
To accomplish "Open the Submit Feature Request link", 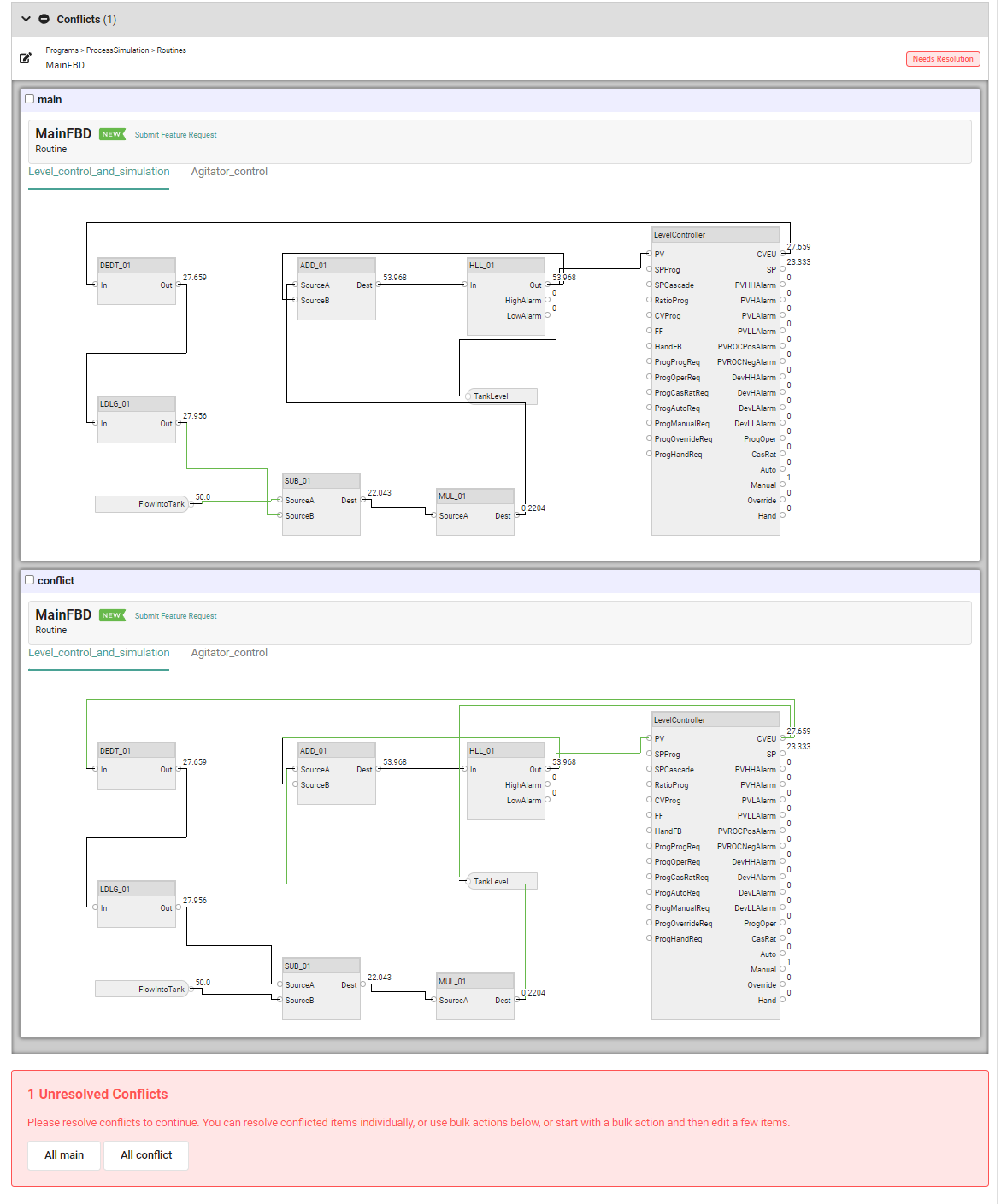I will click(175, 134).
